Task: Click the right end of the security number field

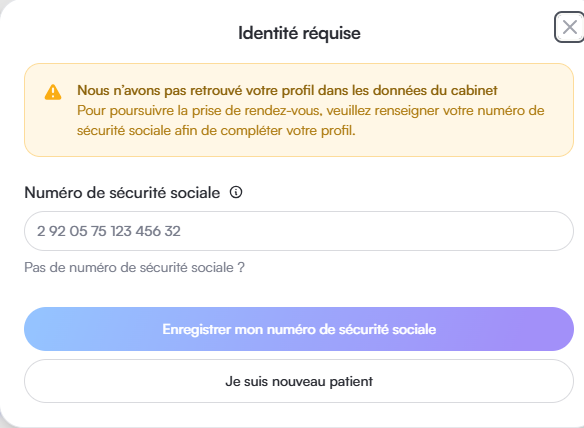Action: (551, 231)
